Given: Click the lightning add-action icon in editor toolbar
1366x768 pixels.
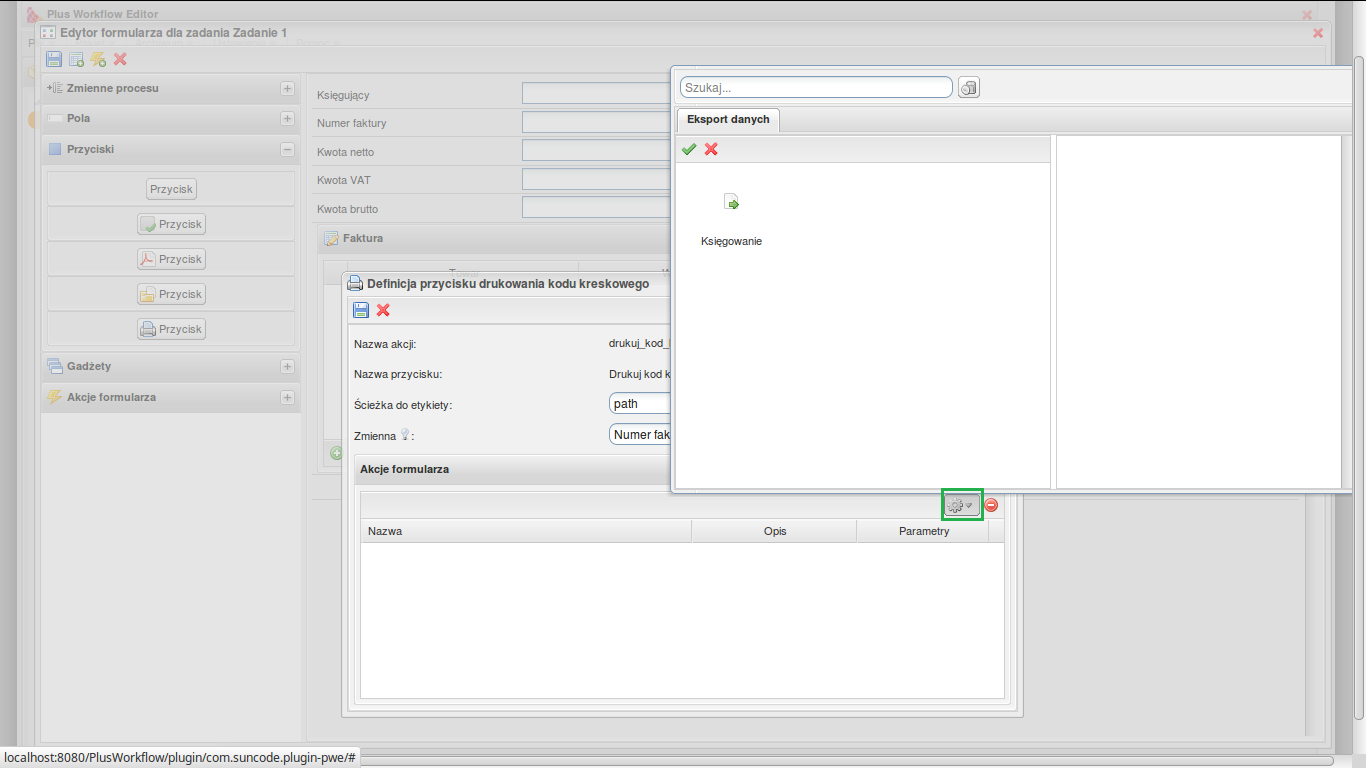Looking at the screenshot, I should [x=98, y=59].
